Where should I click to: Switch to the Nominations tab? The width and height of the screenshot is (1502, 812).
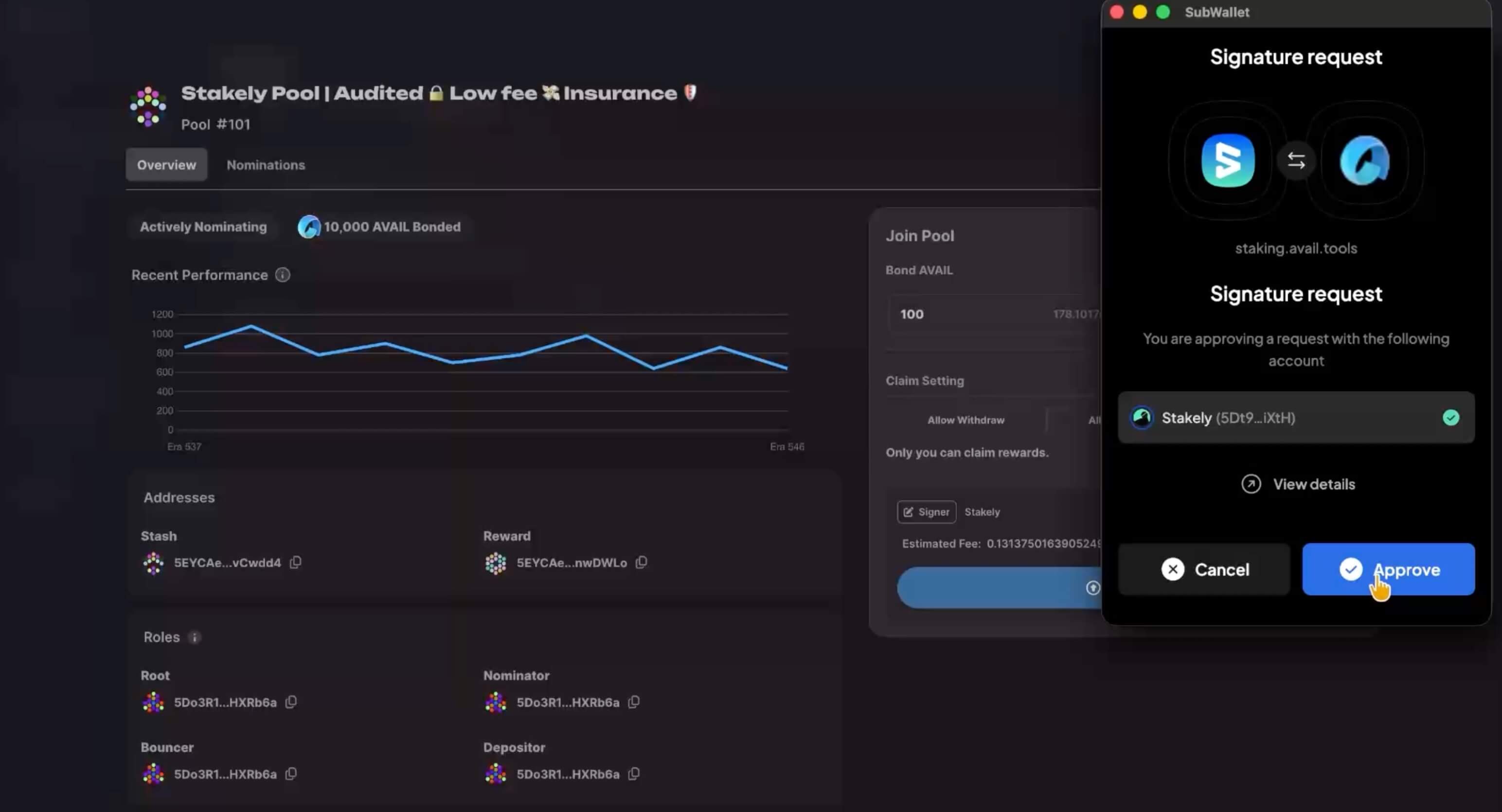265,164
